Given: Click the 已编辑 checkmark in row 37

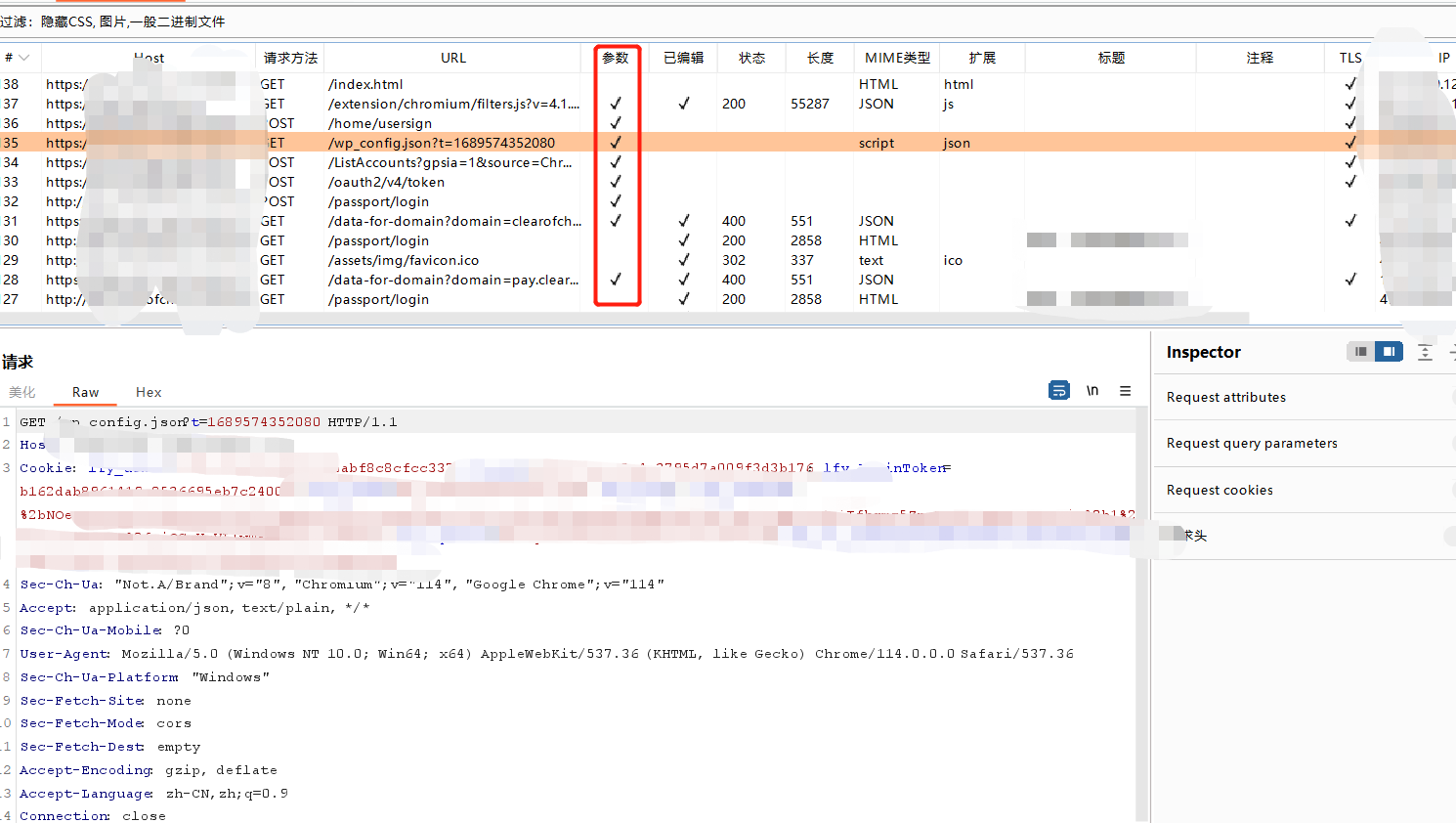Looking at the screenshot, I should [x=684, y=104].
